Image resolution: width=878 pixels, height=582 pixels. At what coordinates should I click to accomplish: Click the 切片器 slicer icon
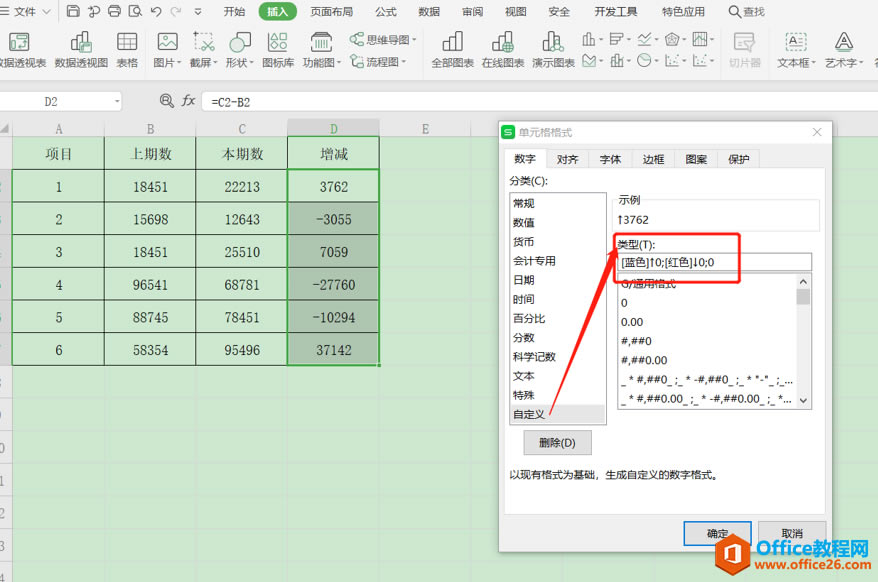coord(745,50)
